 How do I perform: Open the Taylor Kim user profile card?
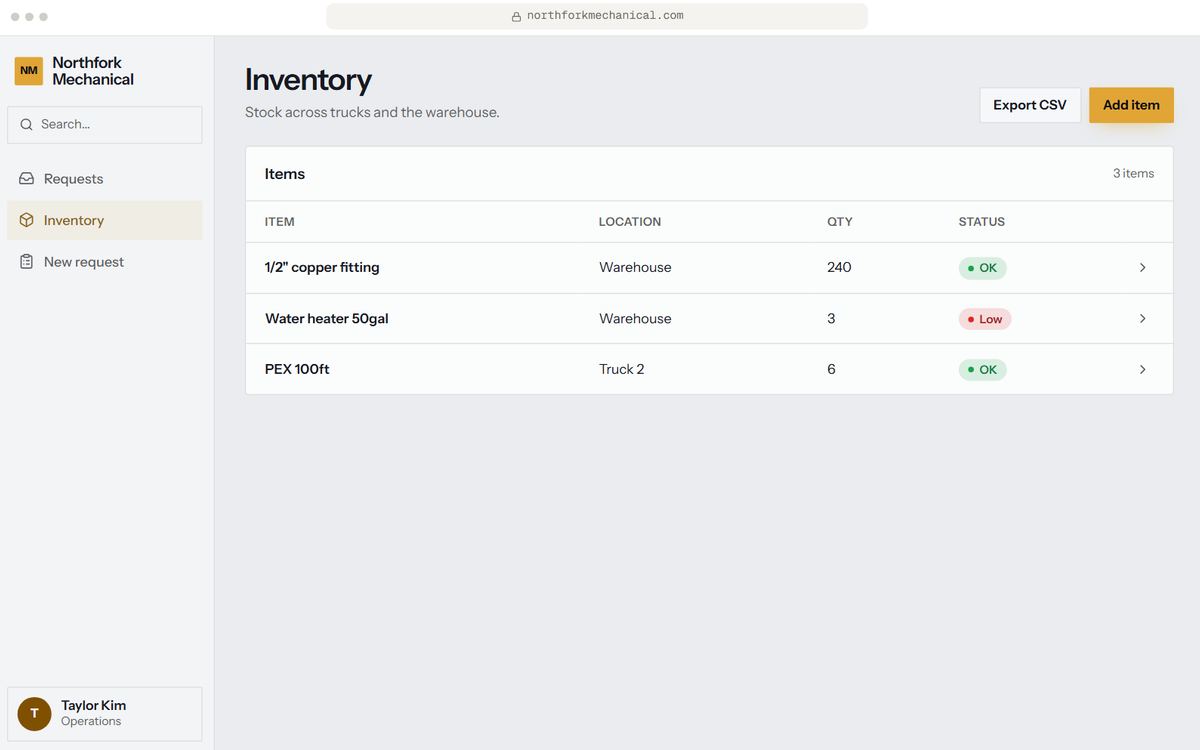[x=105, y=714]
